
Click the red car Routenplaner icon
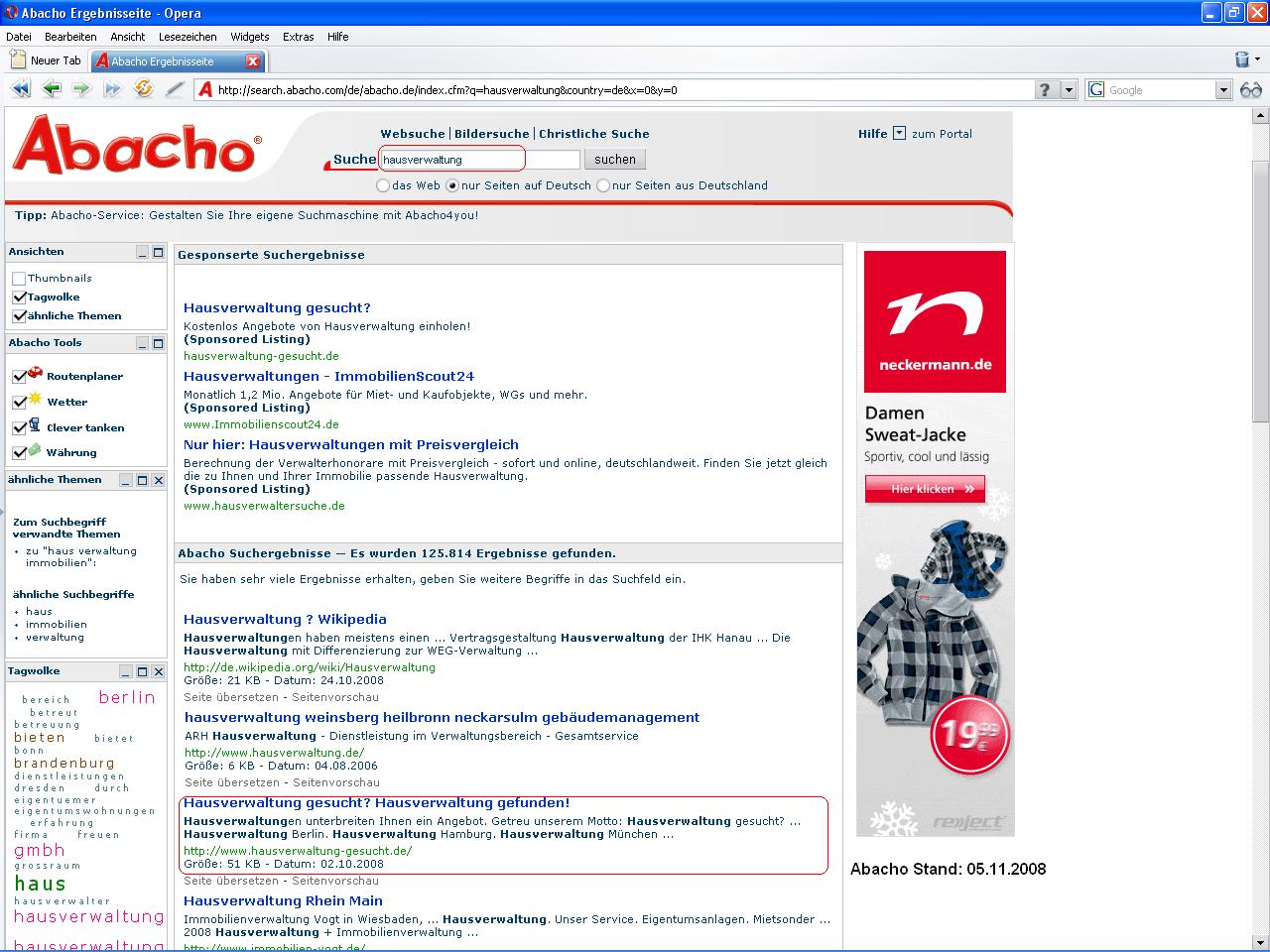(x=35, y=374)
